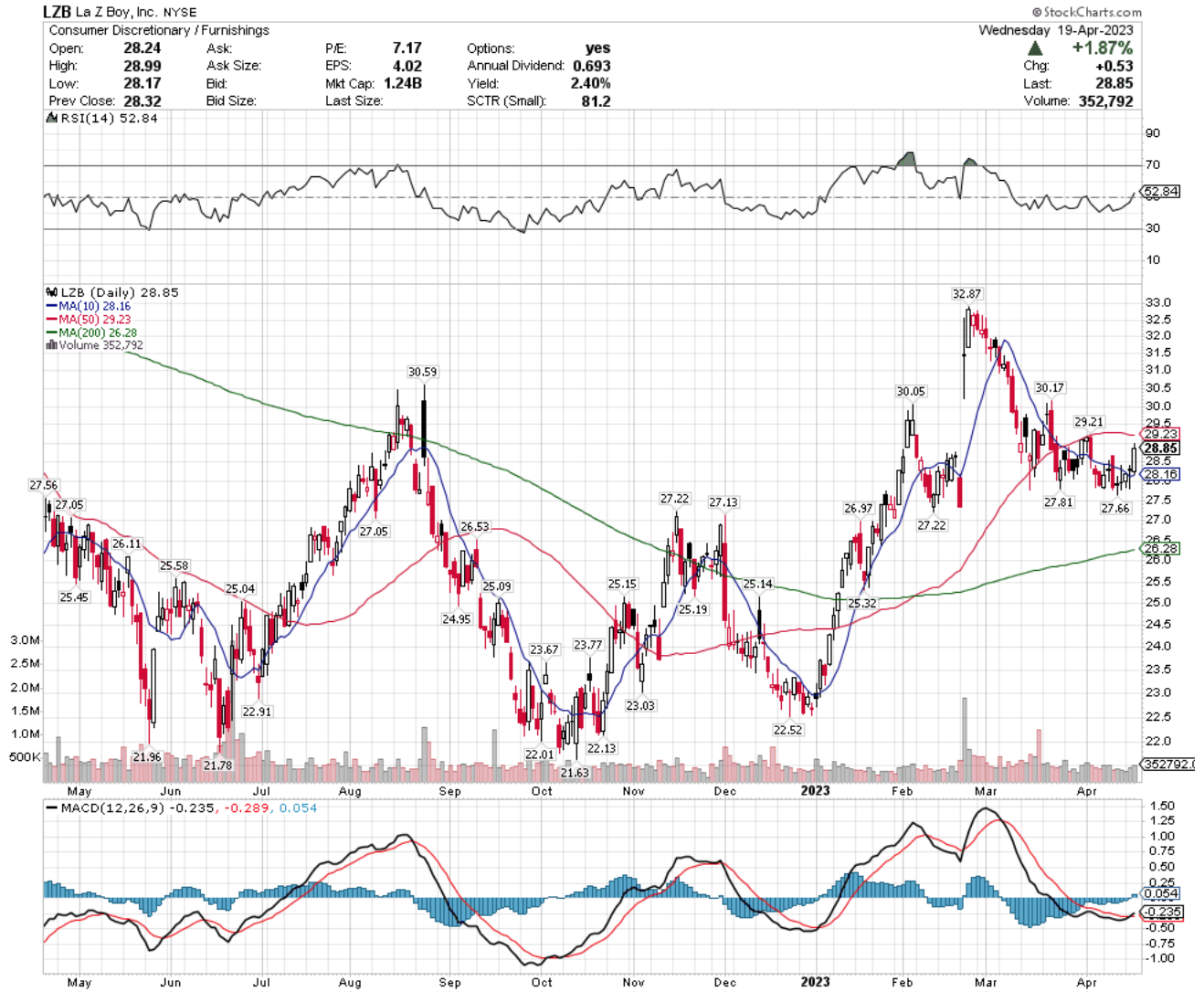The width and height of the screenshot is (1204, 992).
Task: Click the 27.13 late November high label
Action: click(723, 502)
